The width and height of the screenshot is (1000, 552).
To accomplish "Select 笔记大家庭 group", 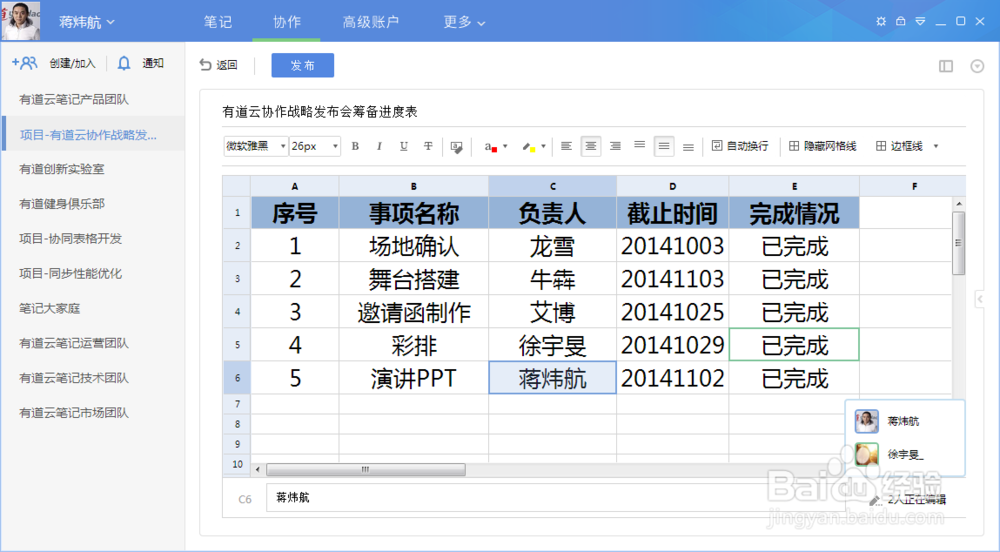I will [x=93, y=309].
